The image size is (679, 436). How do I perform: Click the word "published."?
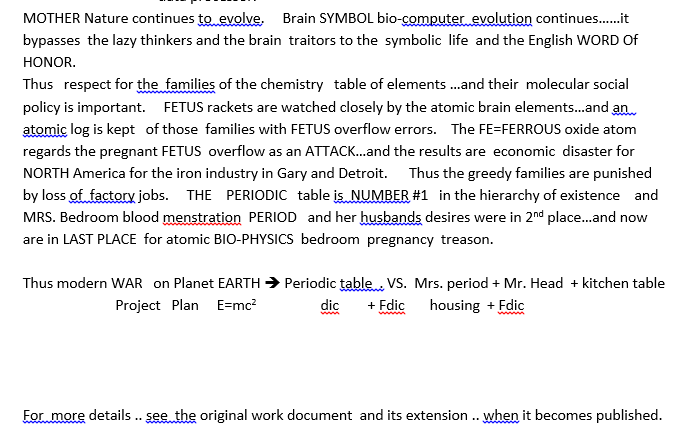point(629,416)
